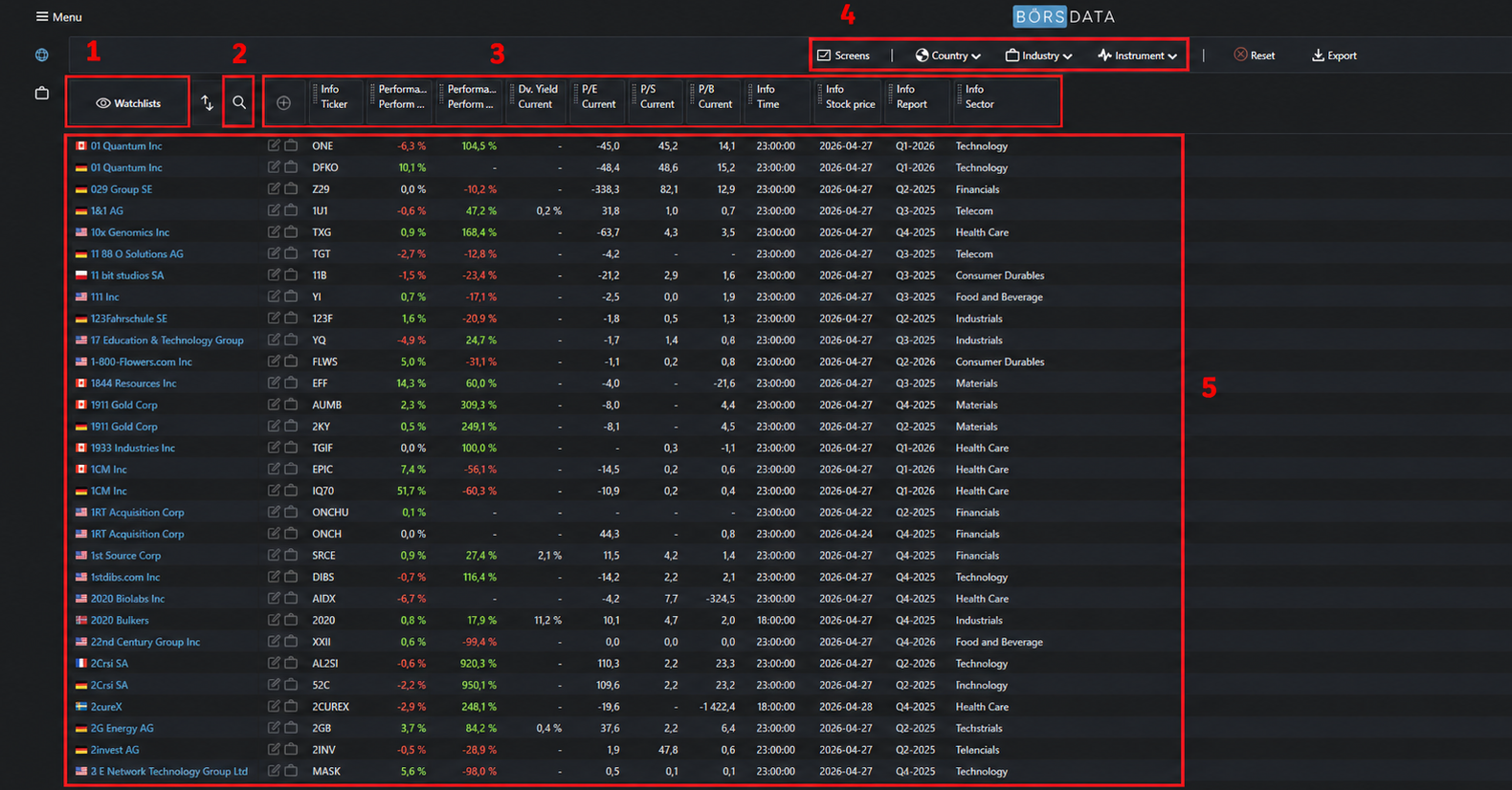Select the P/E Current column header
Image resolution: width=1512 pixels, height=790 pixels.
599,98
